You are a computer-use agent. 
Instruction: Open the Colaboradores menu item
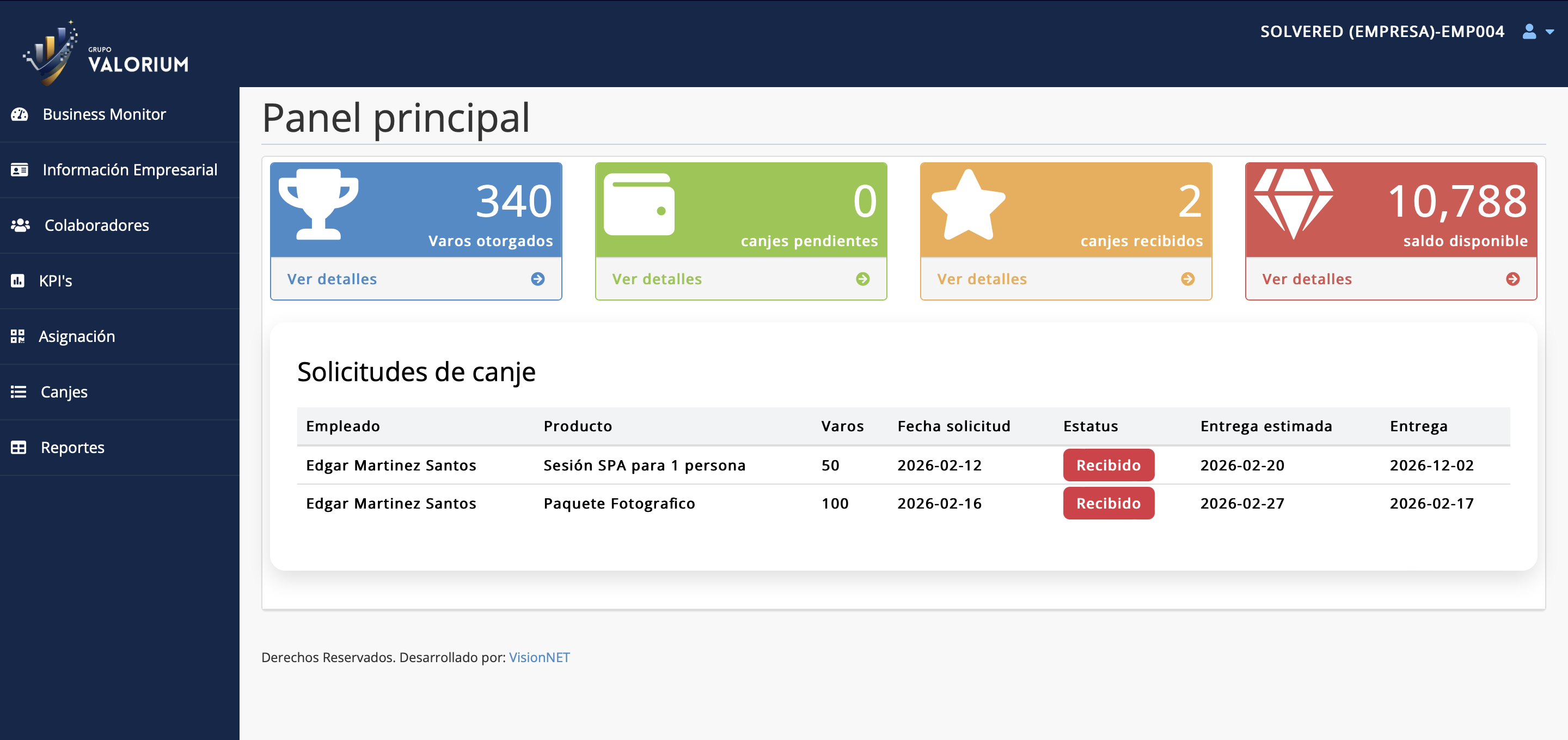point(119,225)
